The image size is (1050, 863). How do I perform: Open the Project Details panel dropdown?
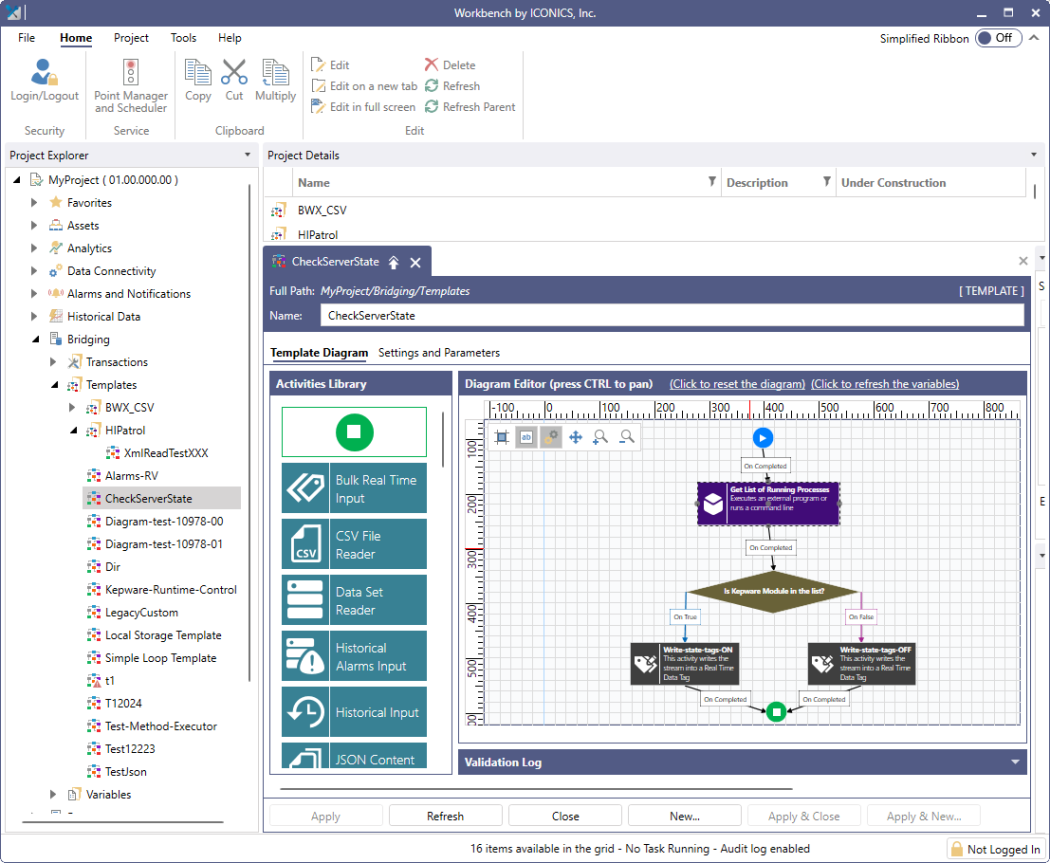1034,155
